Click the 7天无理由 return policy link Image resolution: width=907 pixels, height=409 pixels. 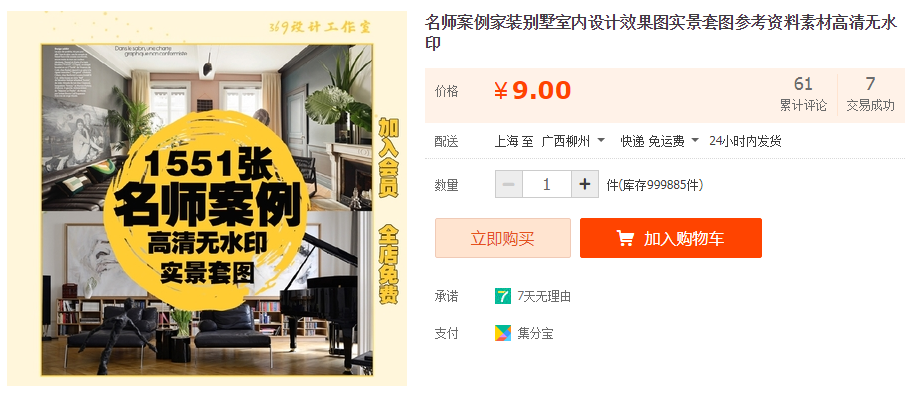point(544,296)
